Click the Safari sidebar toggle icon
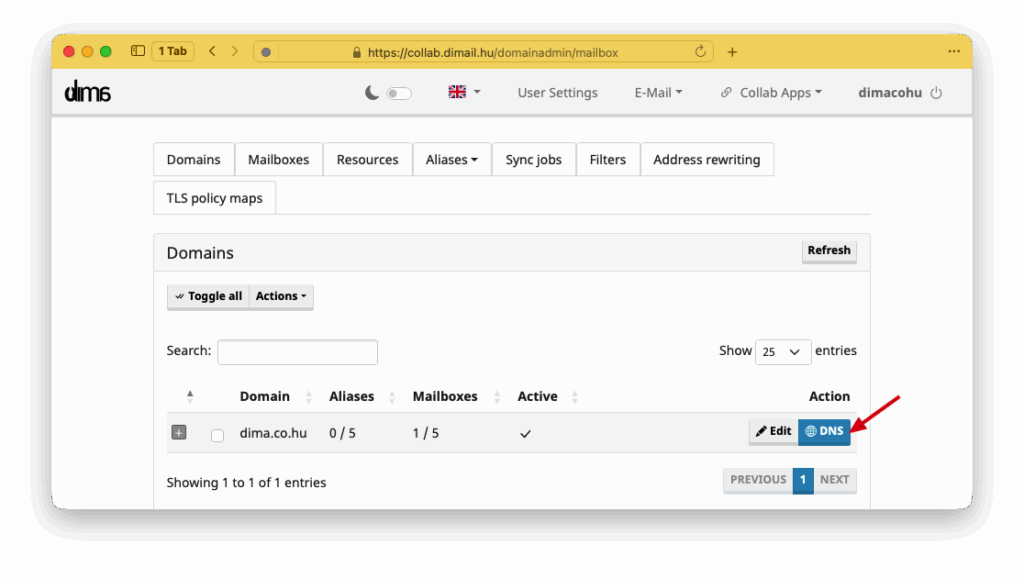 [x=138, y=51]
